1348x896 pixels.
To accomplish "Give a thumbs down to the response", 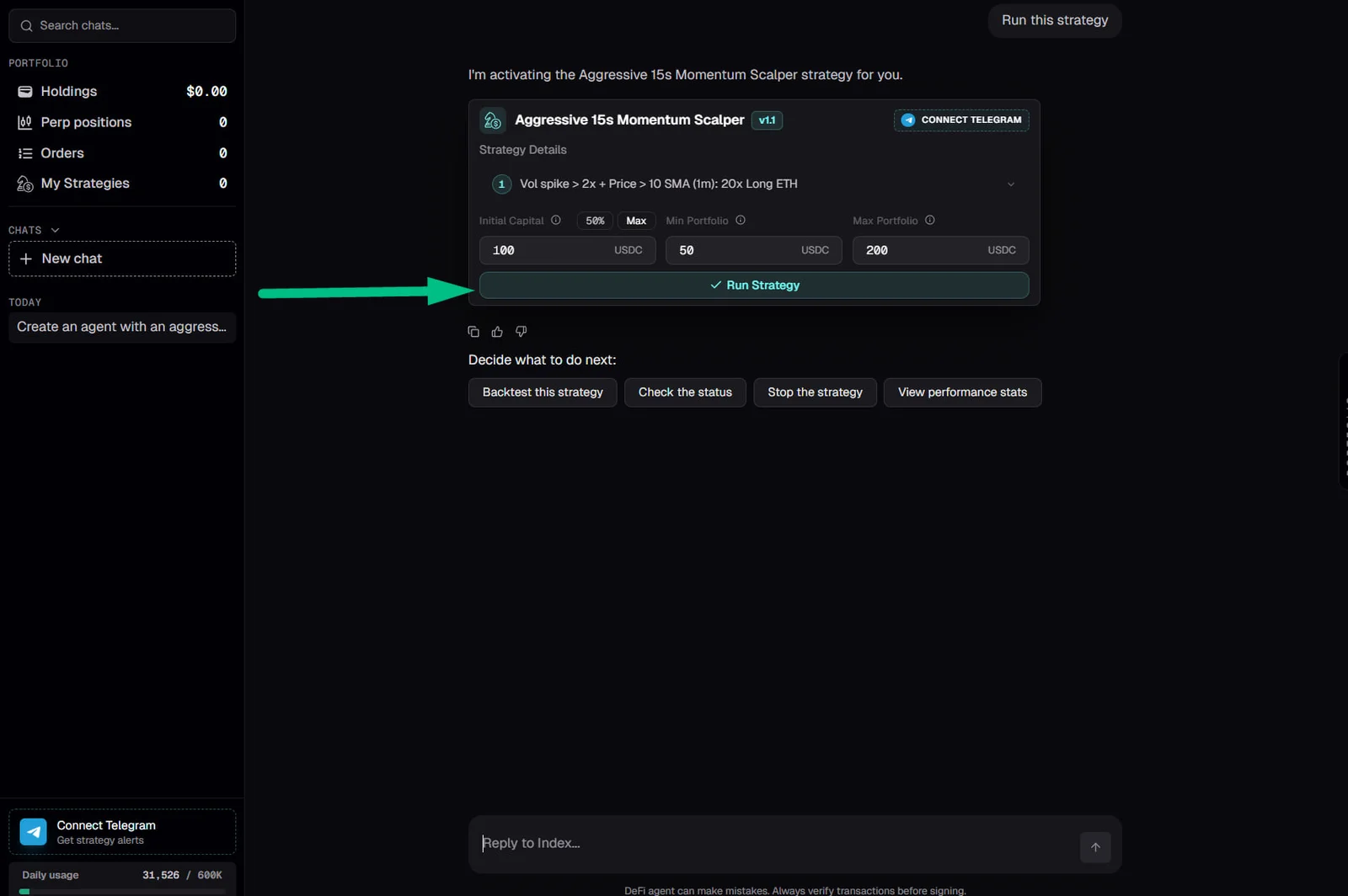I will 521,332.
